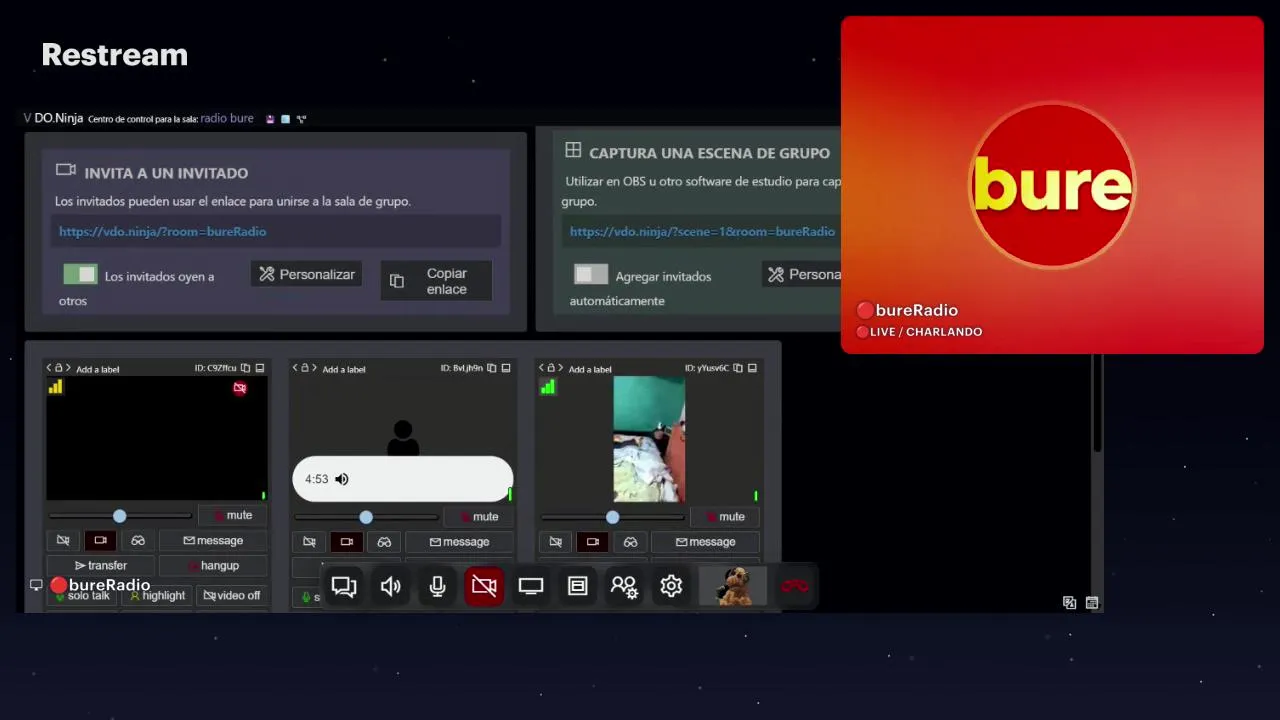Viewport: 1280px width, 720px height.
Task: Adjust the volume slider of guest 8vLjh9n
Action: [x=366, y=517]
